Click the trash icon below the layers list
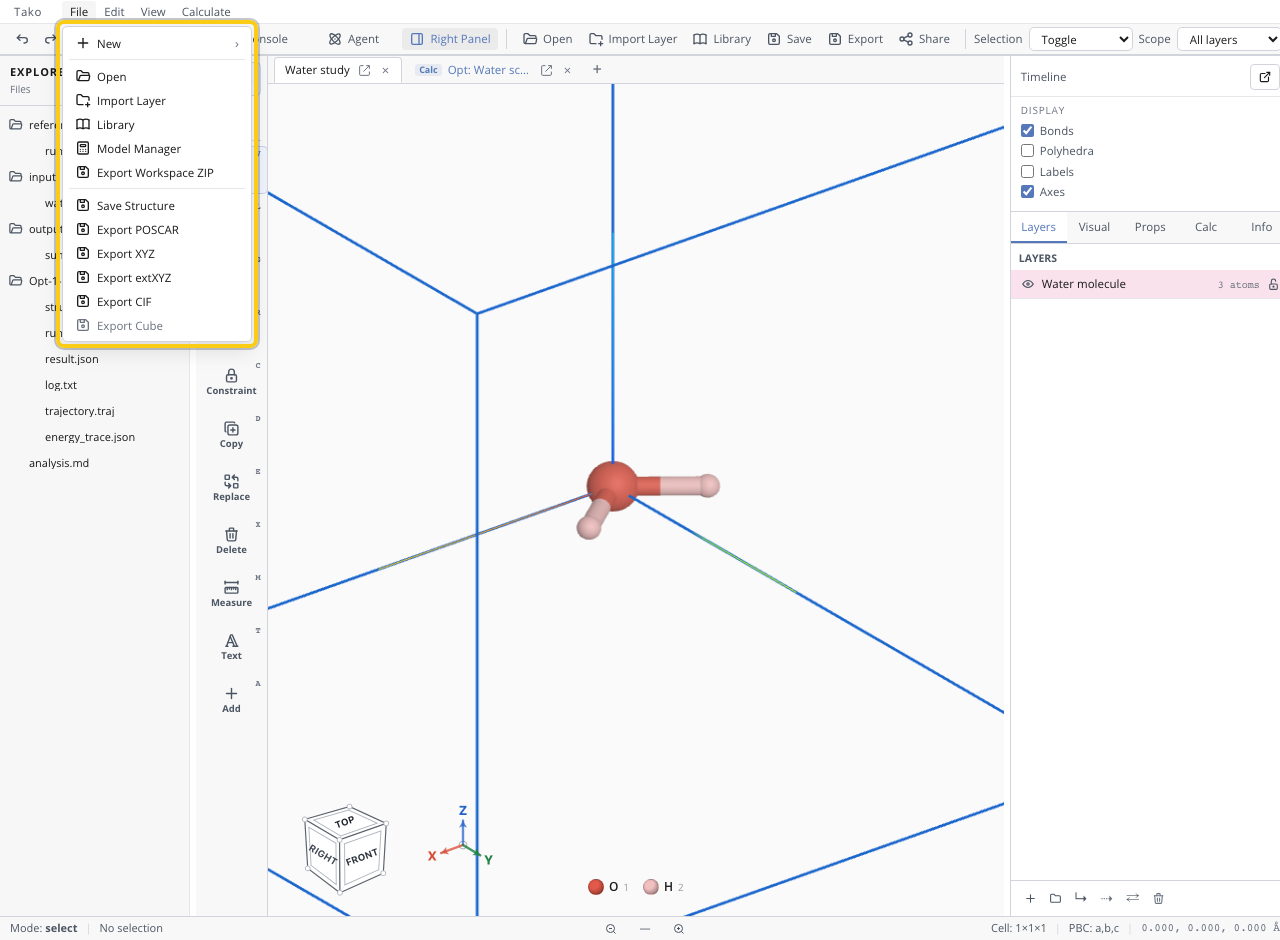 1158,898
